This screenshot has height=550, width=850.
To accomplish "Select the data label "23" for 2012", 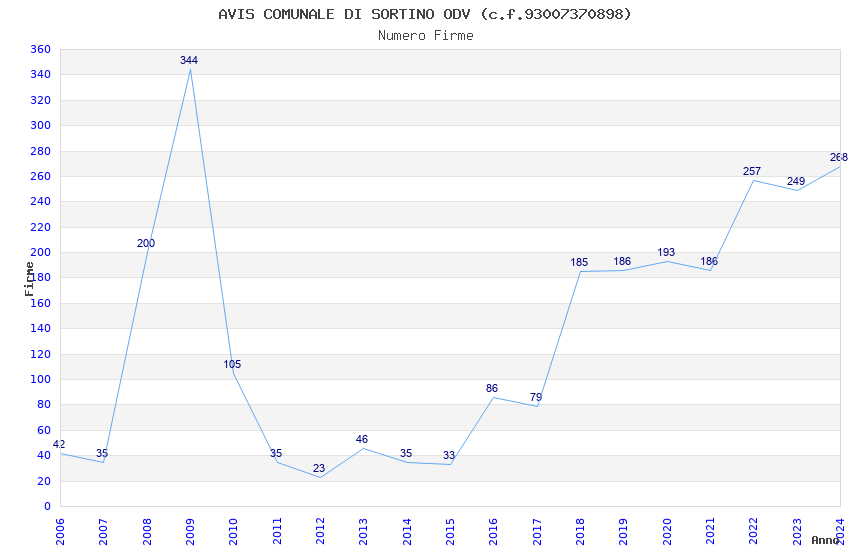I will click(x=319, y=468).
